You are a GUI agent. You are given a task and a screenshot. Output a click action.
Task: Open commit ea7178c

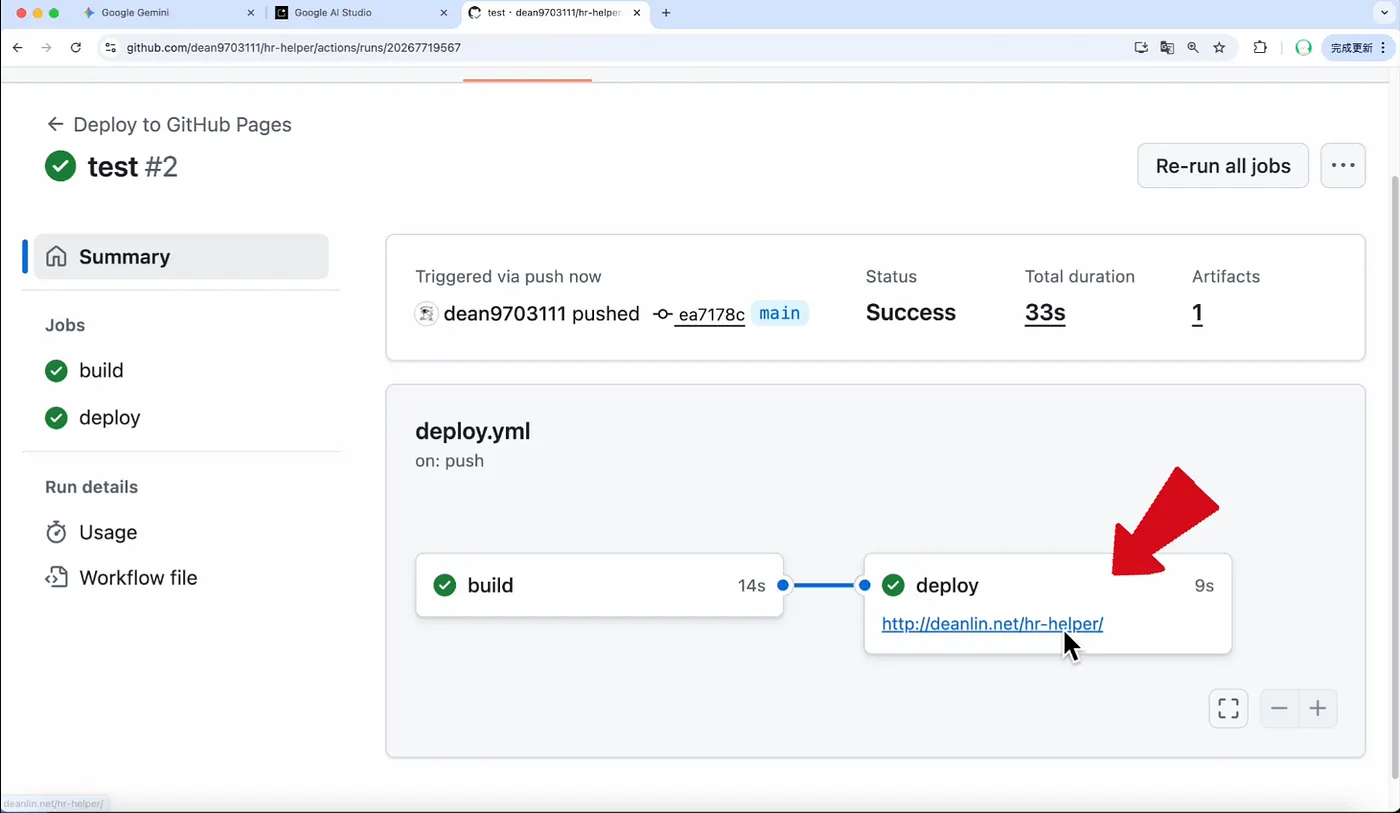(710, 314)
